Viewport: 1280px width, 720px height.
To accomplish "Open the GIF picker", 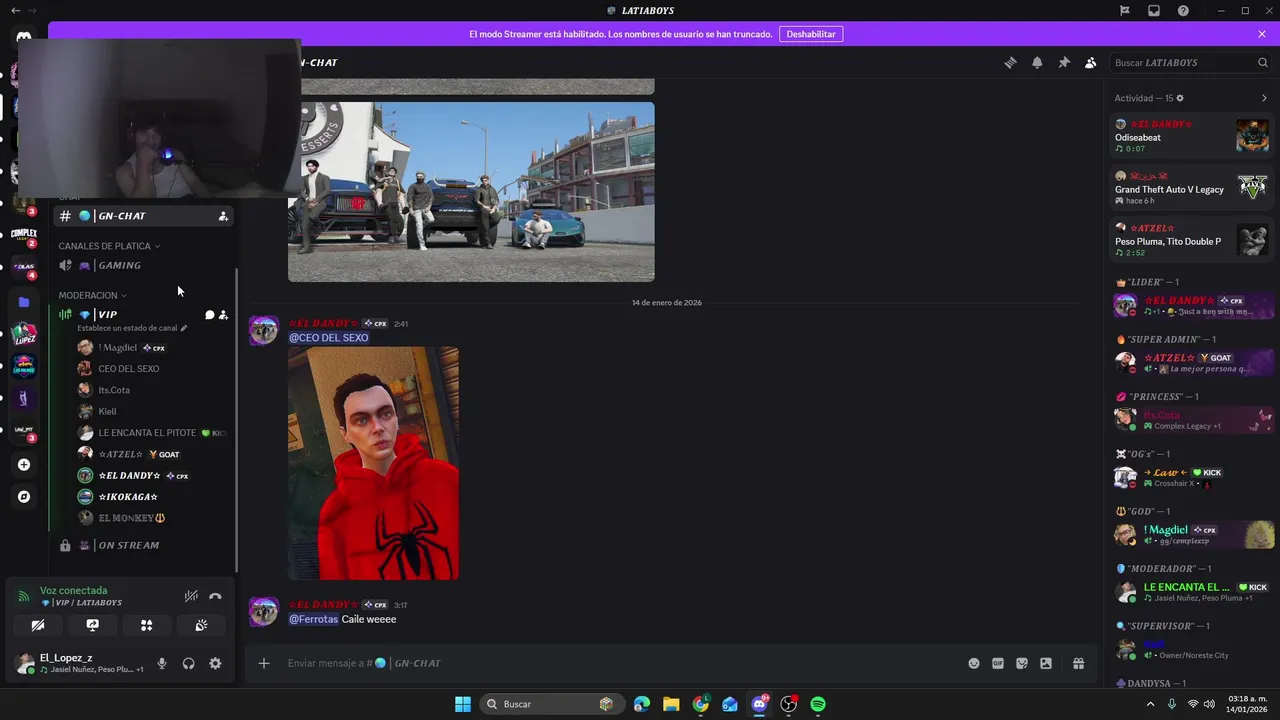I will coord(998,663).
